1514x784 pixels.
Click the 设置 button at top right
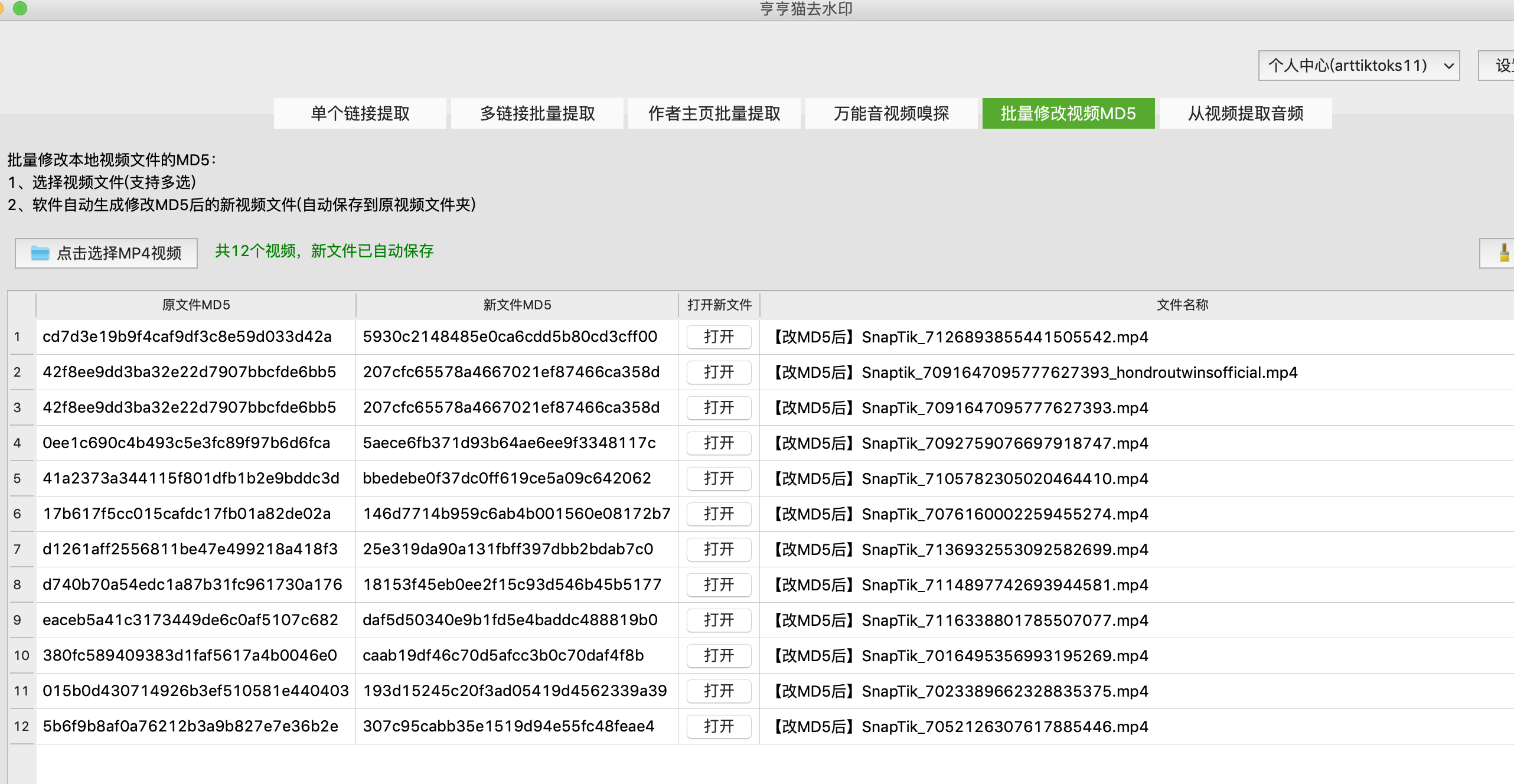point(1500,66)
